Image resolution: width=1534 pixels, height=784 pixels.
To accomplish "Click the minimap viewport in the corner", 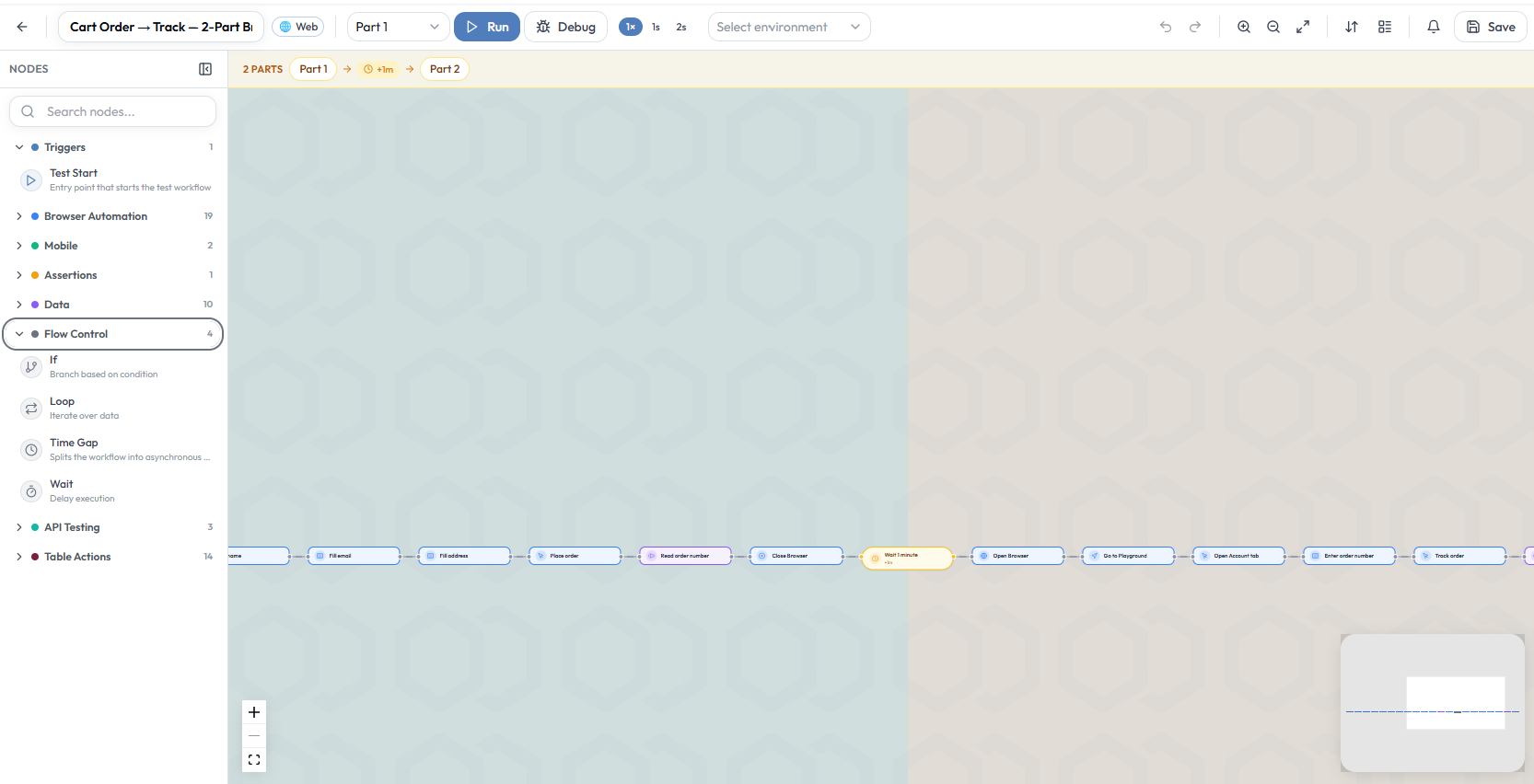I will click(x=1456, y=703).
